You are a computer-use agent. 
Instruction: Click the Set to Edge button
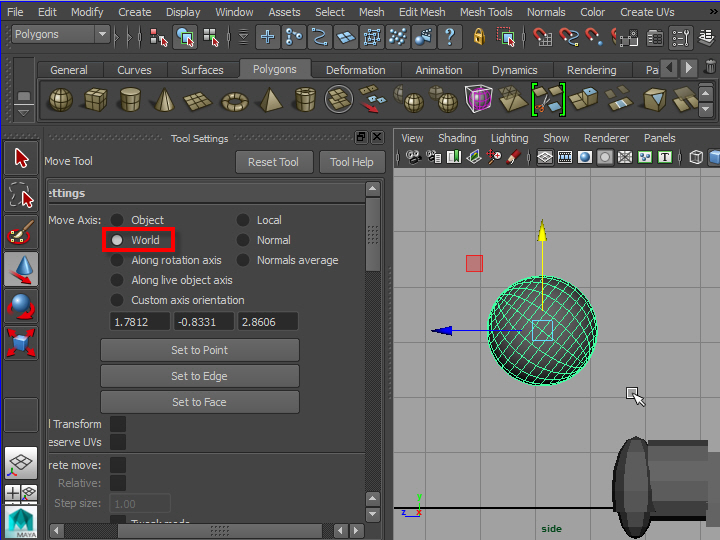(x=200, y=376)
